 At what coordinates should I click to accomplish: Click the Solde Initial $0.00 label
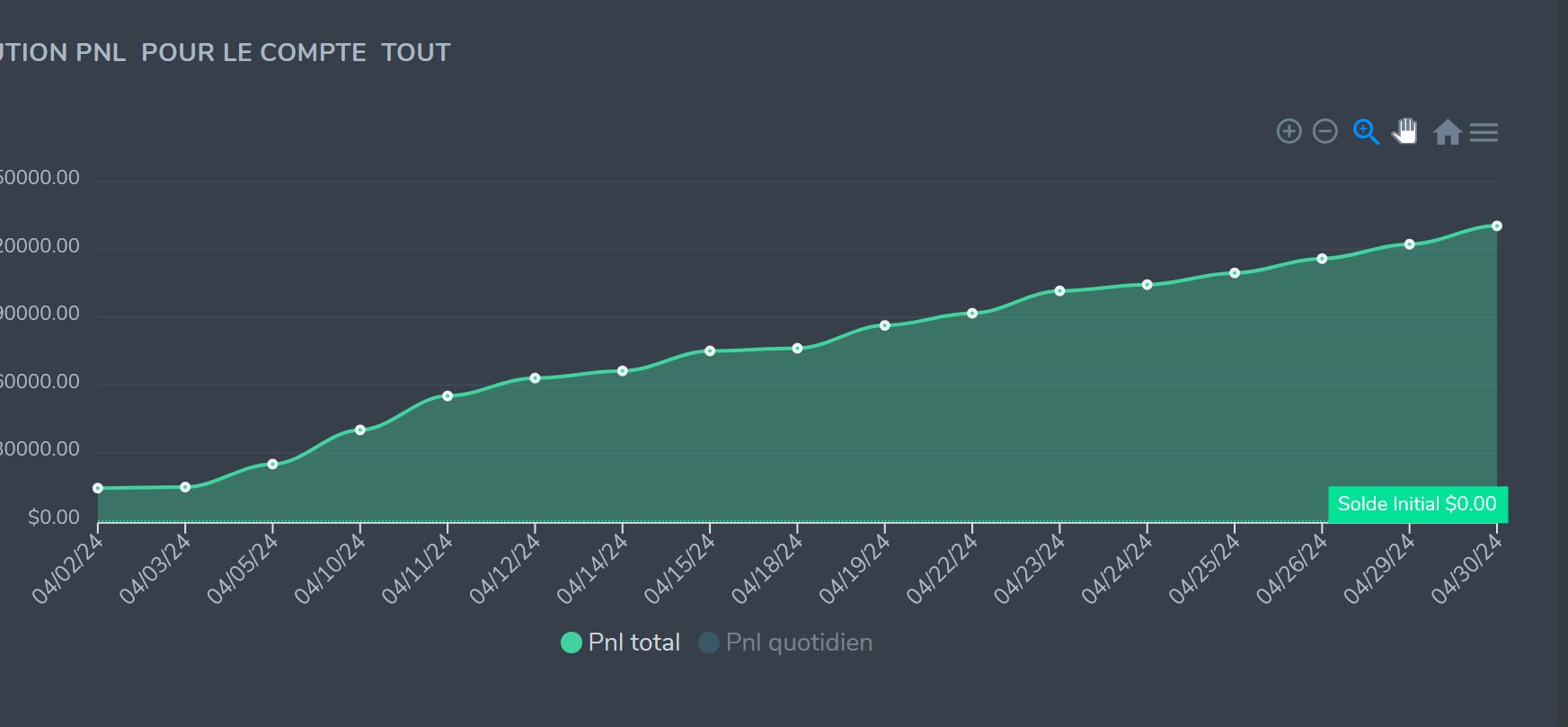click(x=1417, y=504)
